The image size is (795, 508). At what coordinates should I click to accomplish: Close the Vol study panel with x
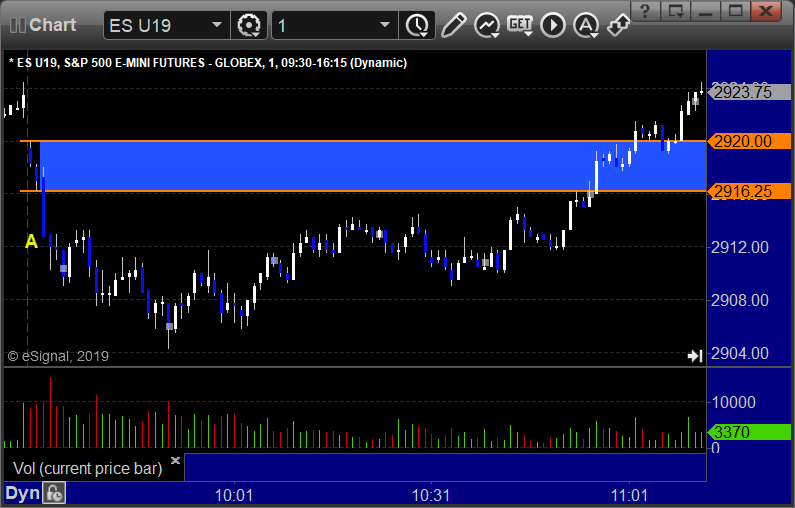[175, 460]
